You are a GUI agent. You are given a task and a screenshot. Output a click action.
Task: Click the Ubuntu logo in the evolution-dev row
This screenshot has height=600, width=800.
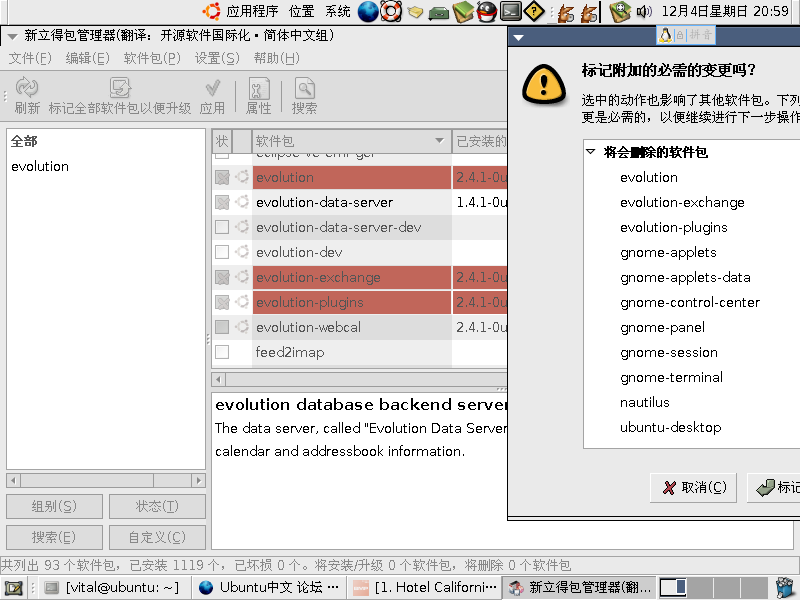point(242,252)
